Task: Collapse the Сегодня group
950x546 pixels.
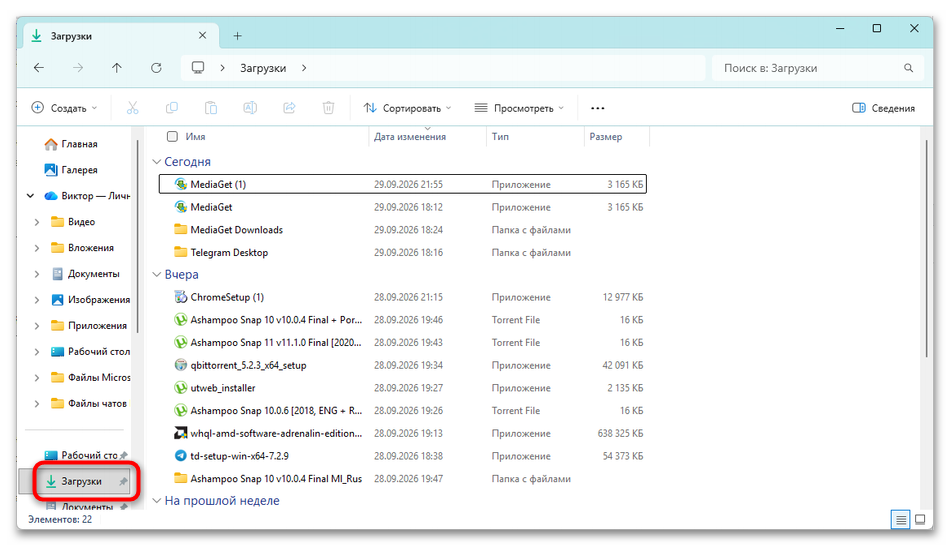Action: (x=156, y=162)
